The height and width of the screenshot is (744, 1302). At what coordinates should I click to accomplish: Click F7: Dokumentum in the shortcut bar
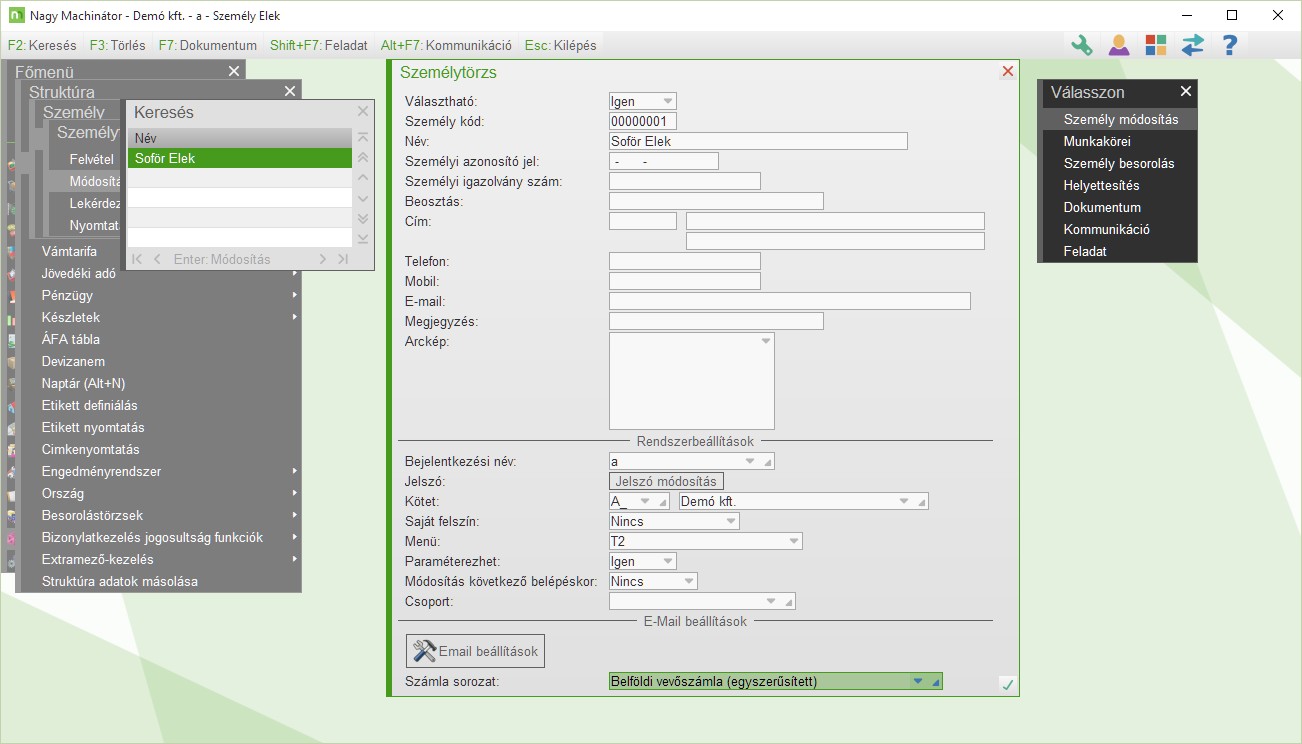tap(208, 45)
